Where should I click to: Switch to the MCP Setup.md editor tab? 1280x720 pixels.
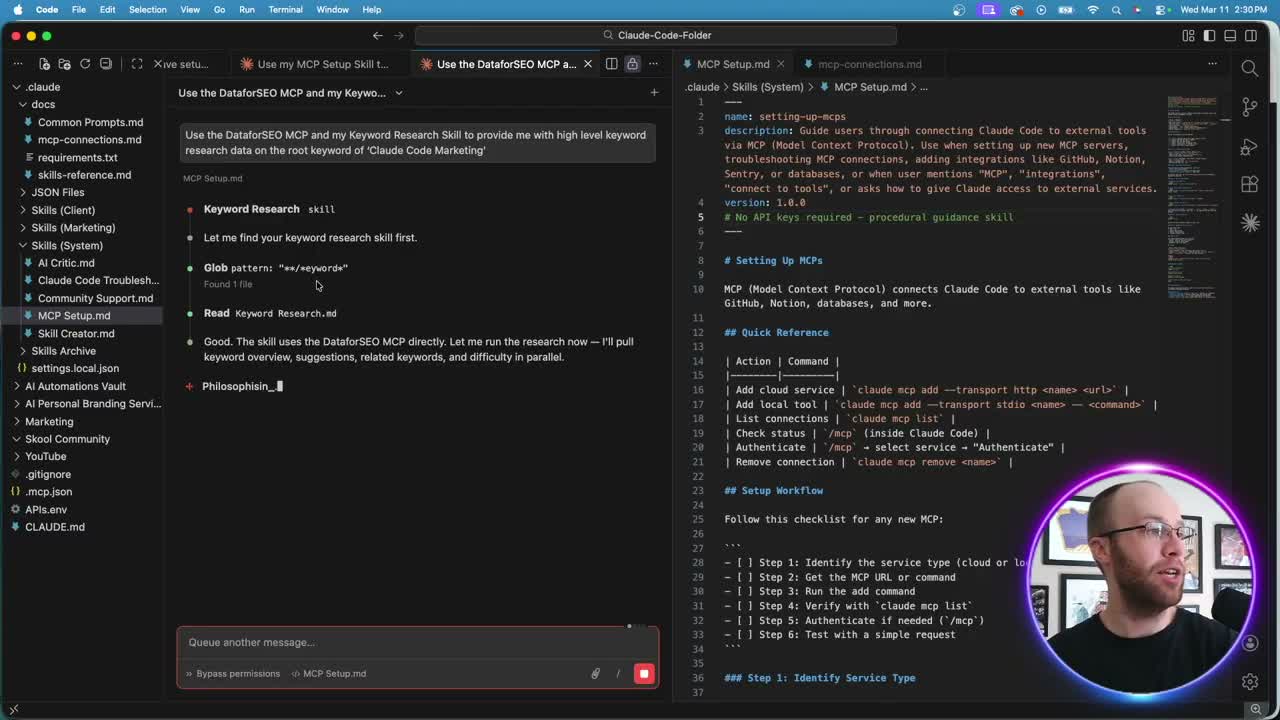point(733,64)
